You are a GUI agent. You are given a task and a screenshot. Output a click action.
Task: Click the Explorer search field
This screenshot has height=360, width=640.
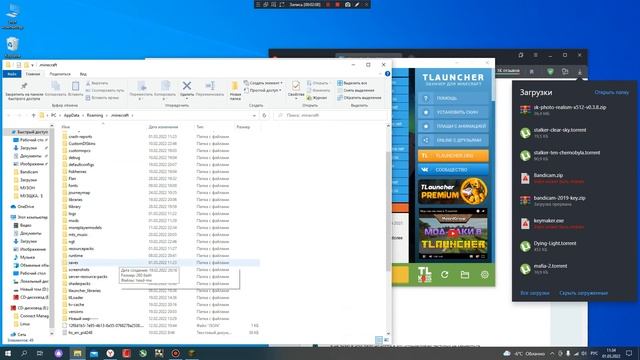point(331,116)
